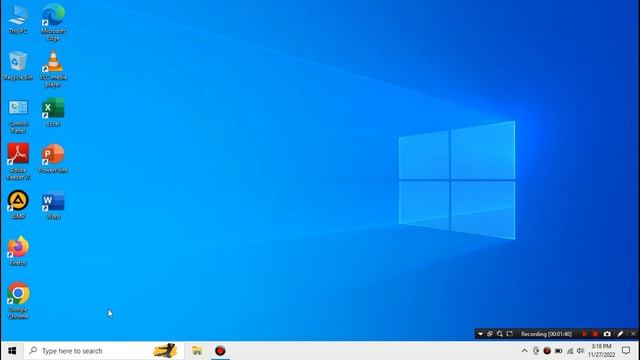Stop the recording
This screenshot has height=360, width=640.
click(596, 334)
